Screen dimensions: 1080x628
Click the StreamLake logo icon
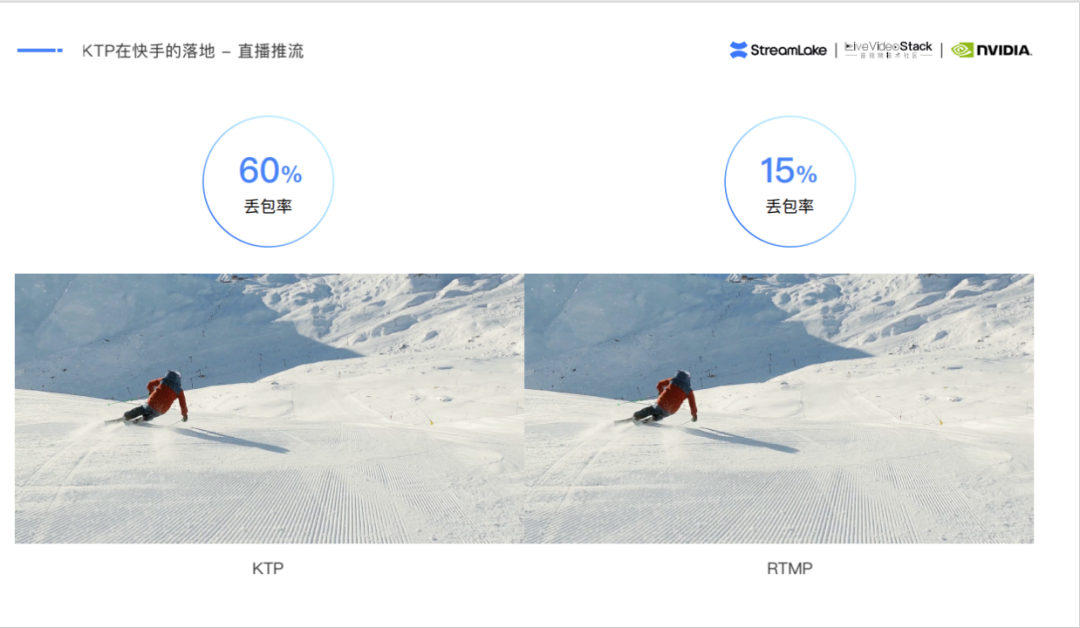point(738,50)
